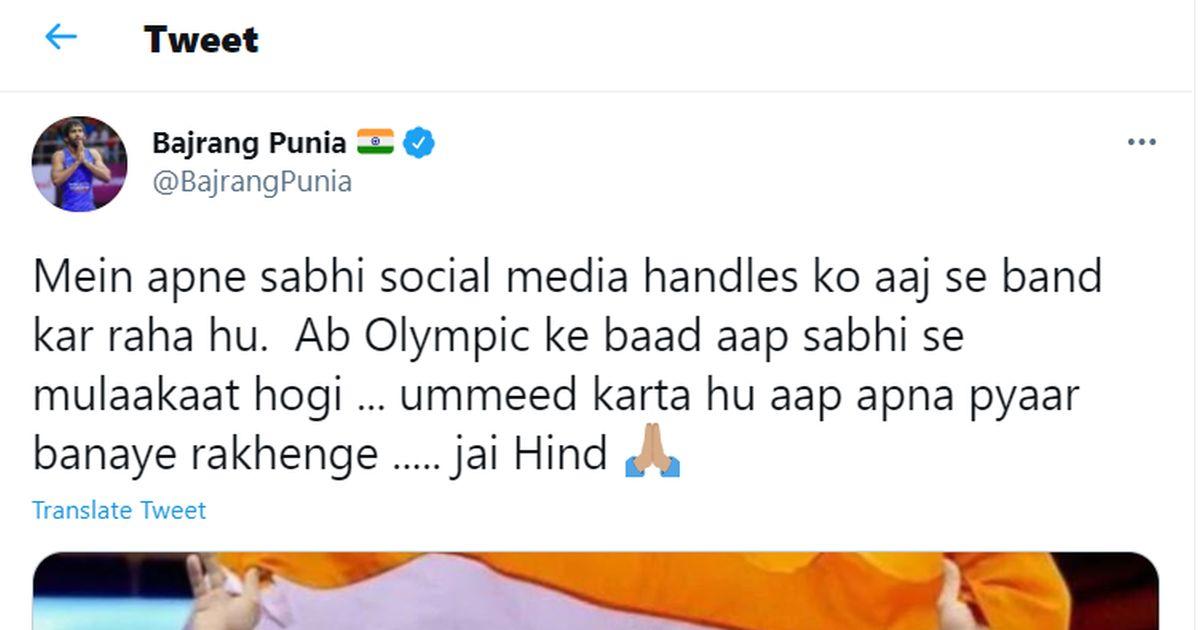
Task: Go back using the left arrow
Action: click(61, 38)
